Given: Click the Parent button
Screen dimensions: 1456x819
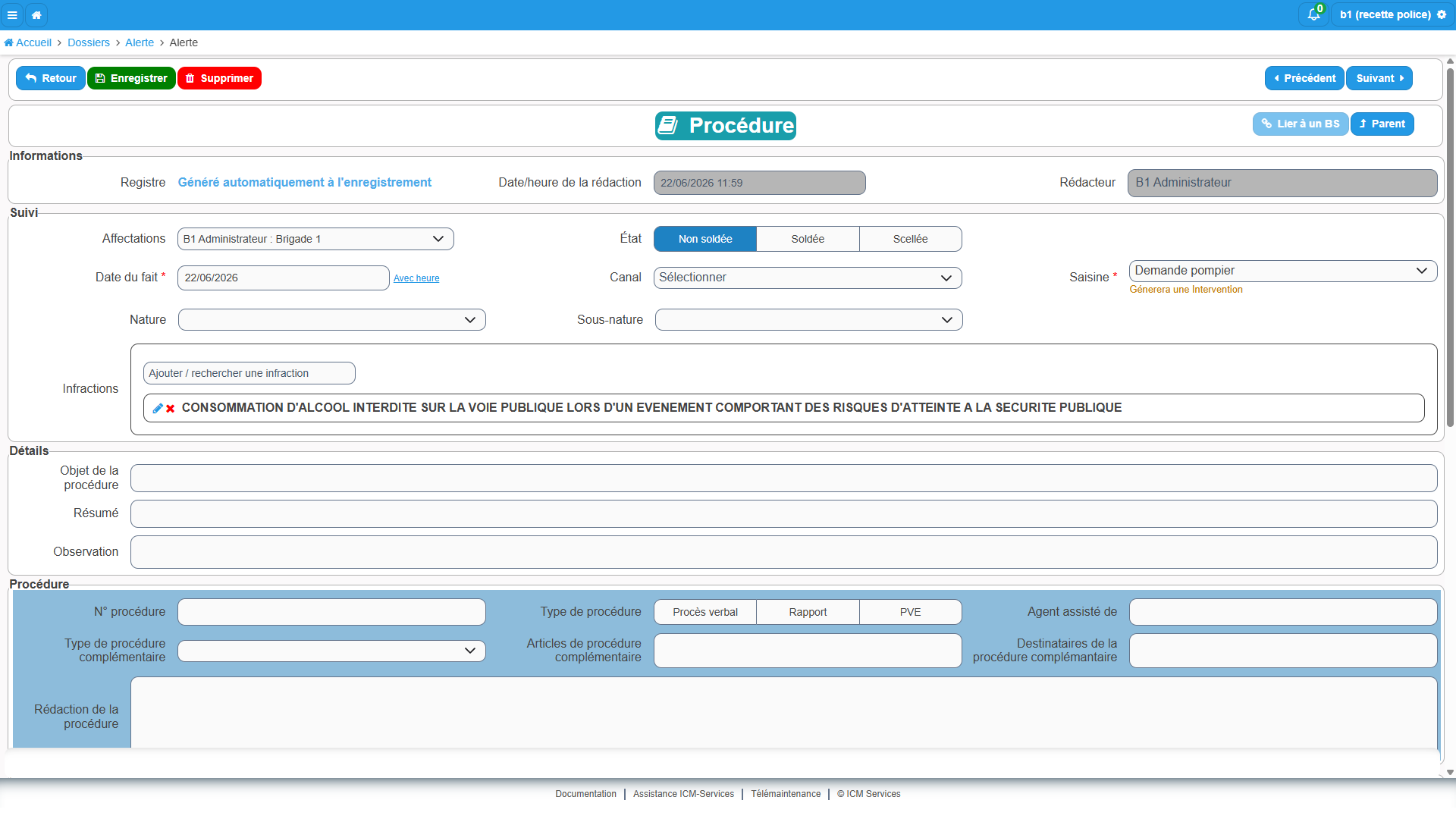Looking at the screenshot, I should coord(1382,124).
